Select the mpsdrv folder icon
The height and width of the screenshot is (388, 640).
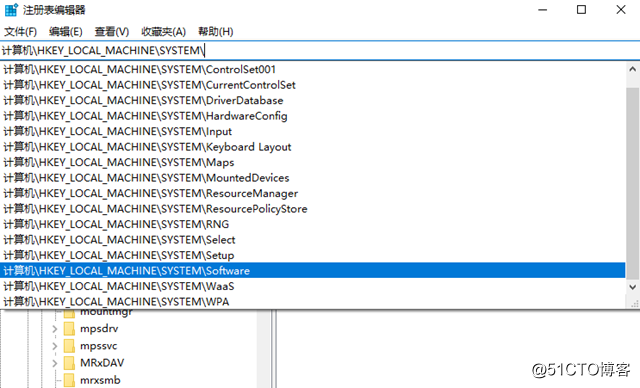click(69, 329)
